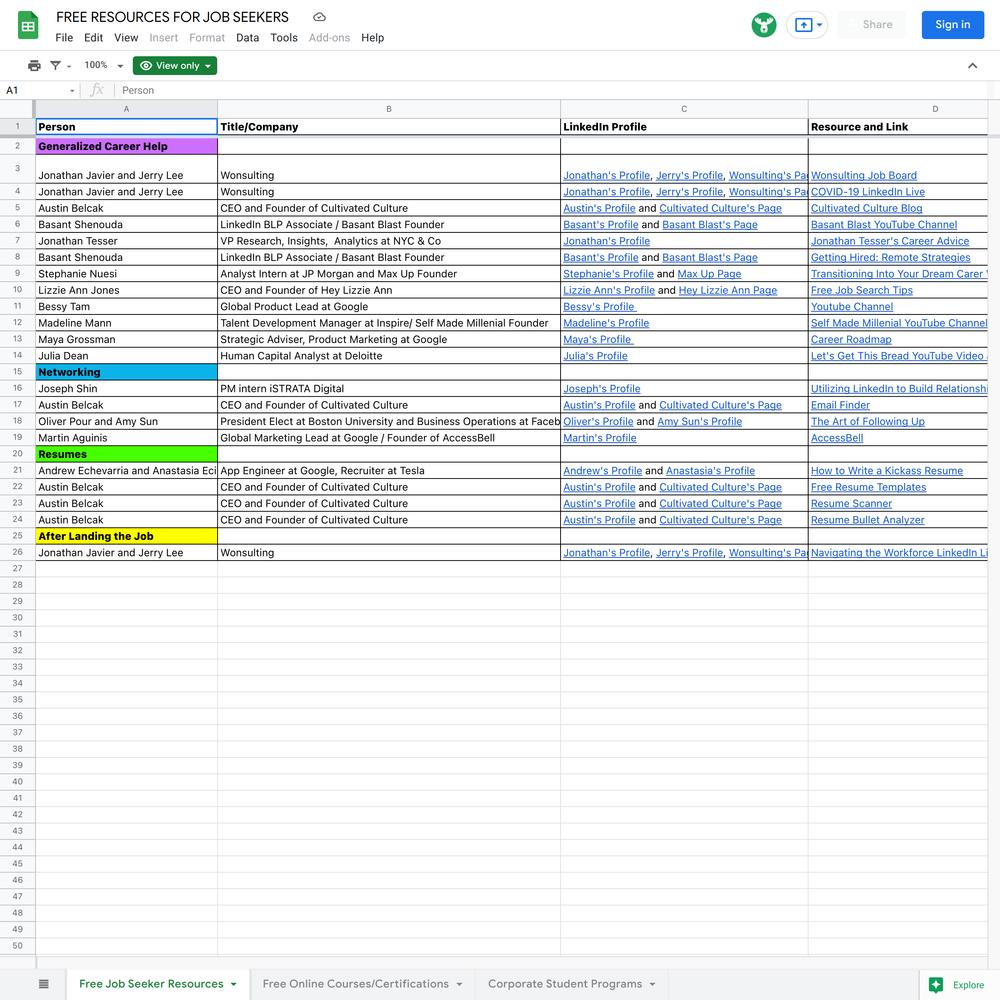Select the blue Networking cell
The image size is (1000, 1000).
126,372
